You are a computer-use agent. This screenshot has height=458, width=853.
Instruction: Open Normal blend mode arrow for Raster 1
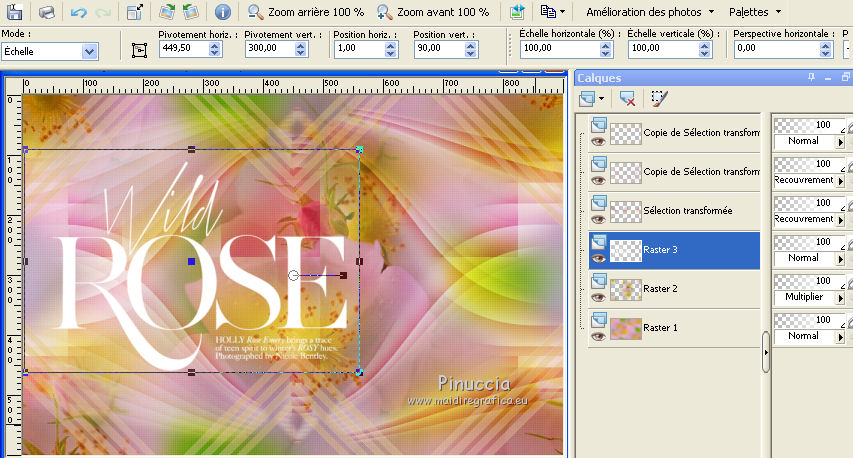coord(840,337)
